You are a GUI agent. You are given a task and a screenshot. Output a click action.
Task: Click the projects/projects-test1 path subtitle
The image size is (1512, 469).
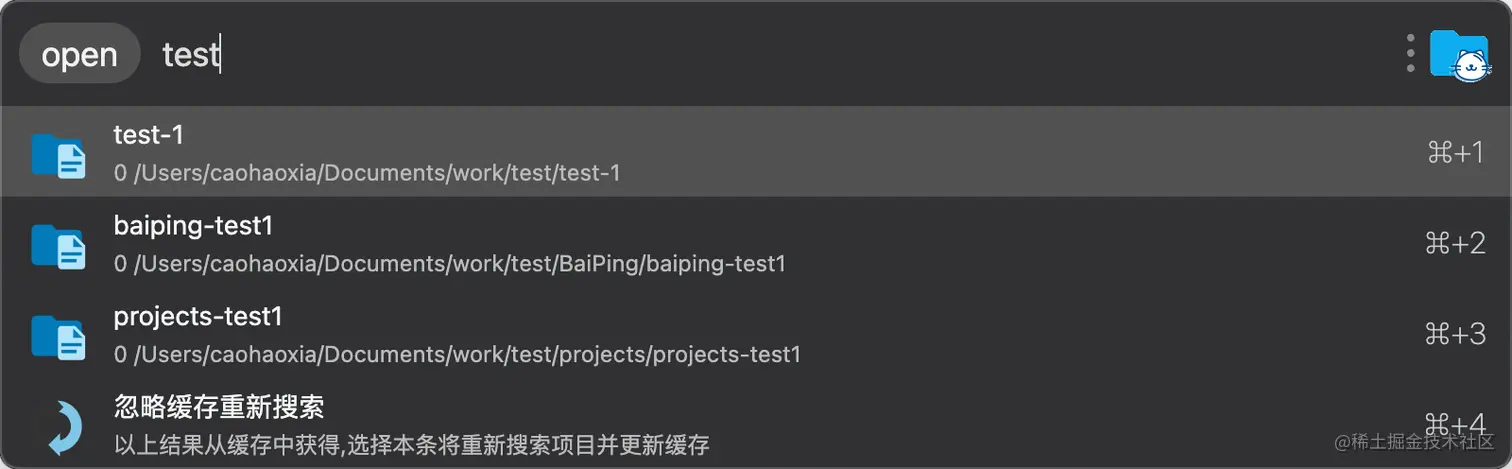click(457, 355)
